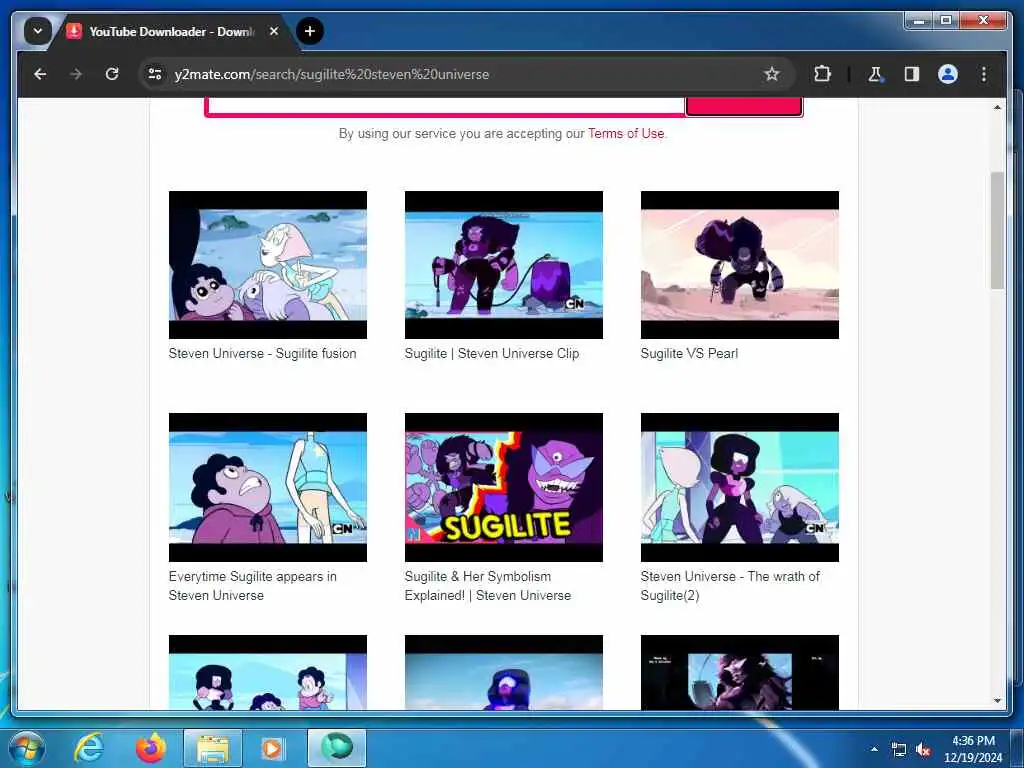Open the Extensions puzzle icon
The height and width of the screenshot is (768, 1024).
coord(822,74)
